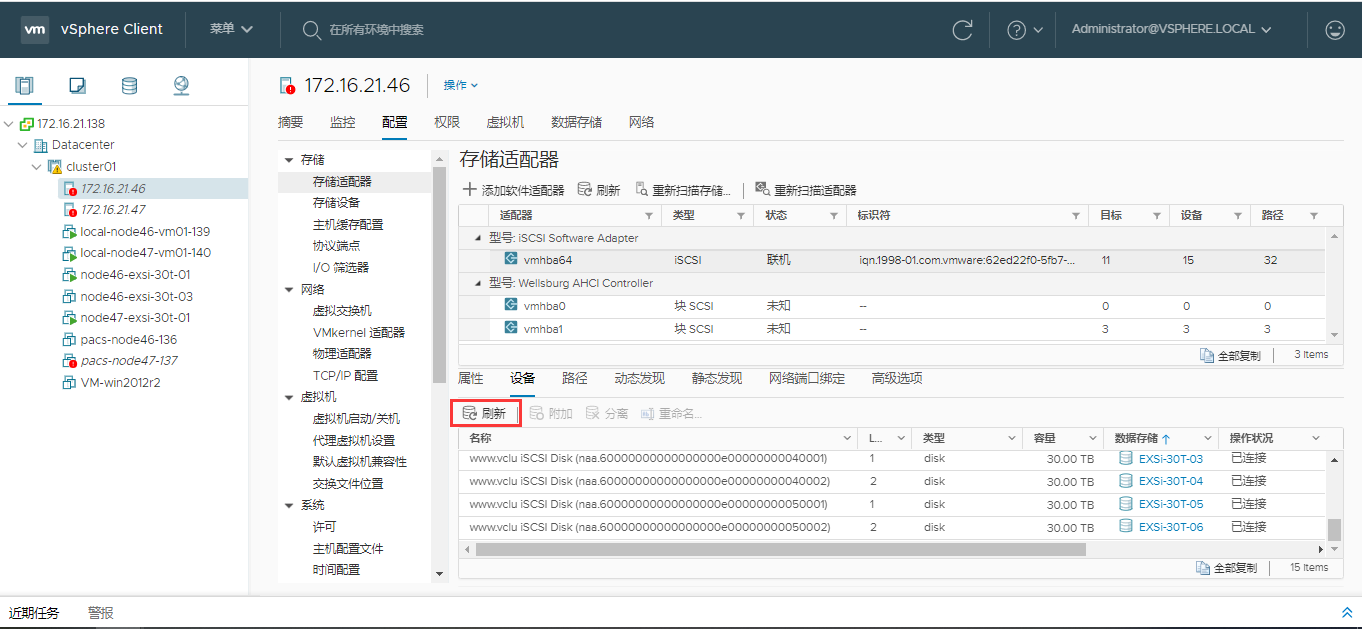Screen dimensions: 1362x629
Task: Click the Datacenter icon in tree
Action: click(41, 145)
